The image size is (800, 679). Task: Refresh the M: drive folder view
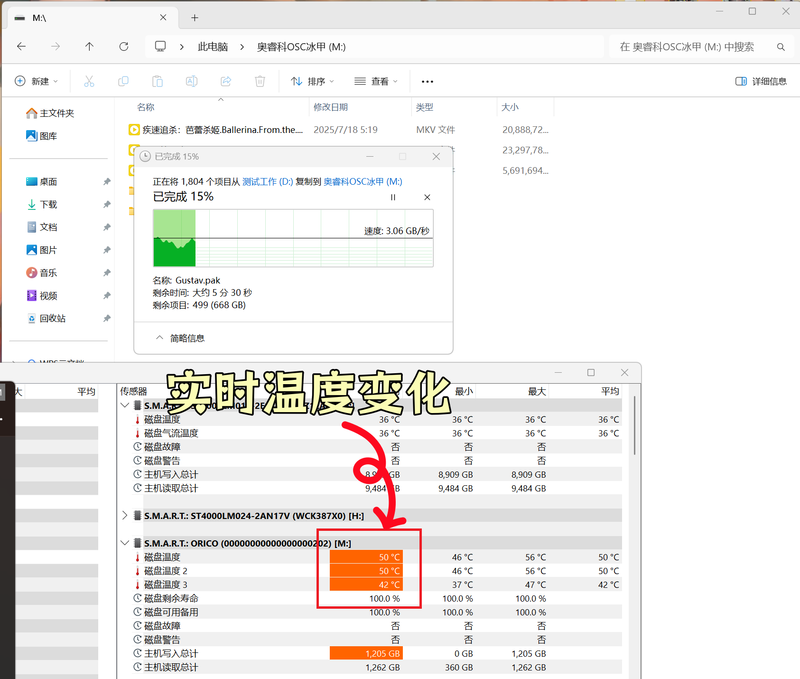click(x=123, y=46)
